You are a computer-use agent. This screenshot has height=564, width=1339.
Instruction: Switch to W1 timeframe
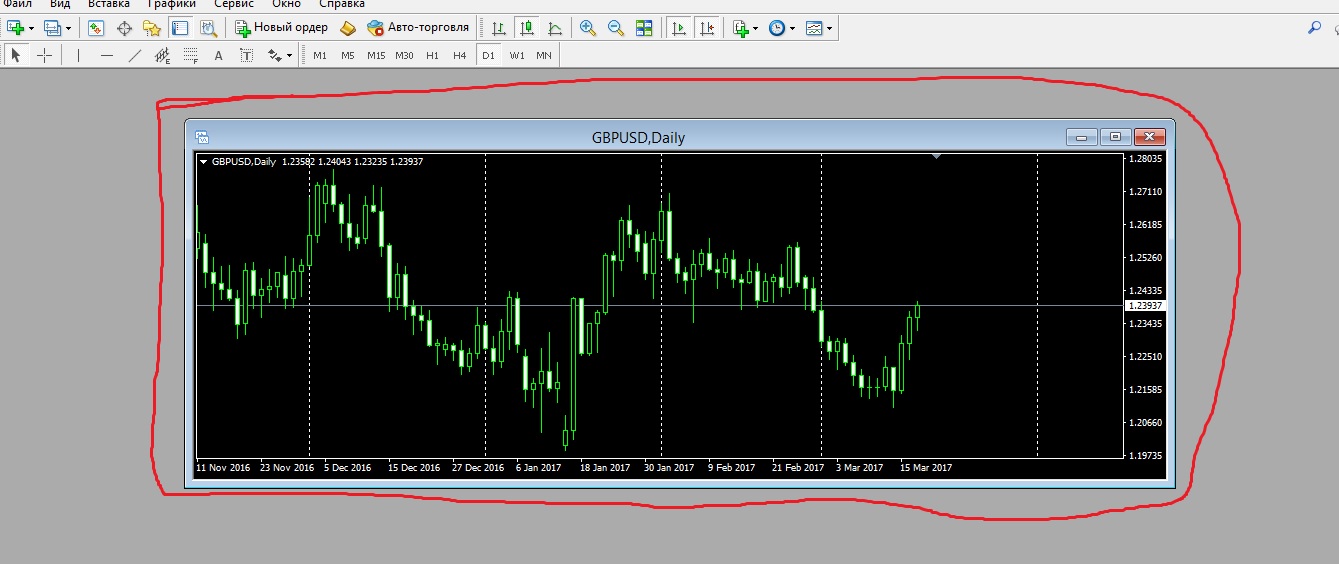516,56
